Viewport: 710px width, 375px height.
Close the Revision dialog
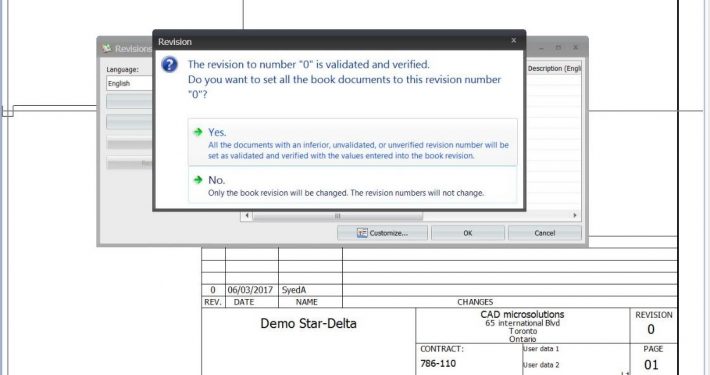[513, 41]
